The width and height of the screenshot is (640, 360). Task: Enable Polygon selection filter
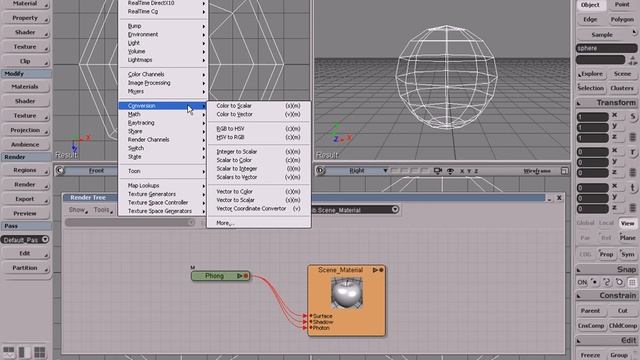click(622, 19)
